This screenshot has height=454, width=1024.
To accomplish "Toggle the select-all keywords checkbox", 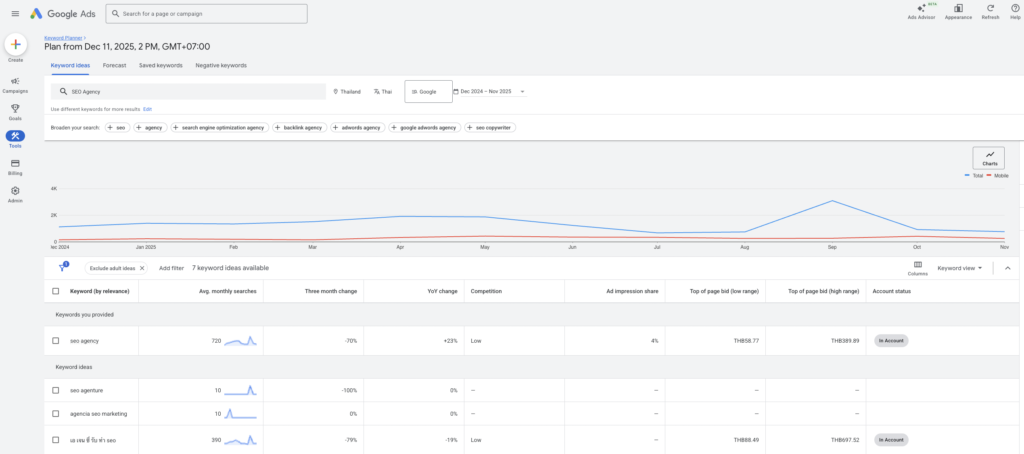I will pos(56,291).
